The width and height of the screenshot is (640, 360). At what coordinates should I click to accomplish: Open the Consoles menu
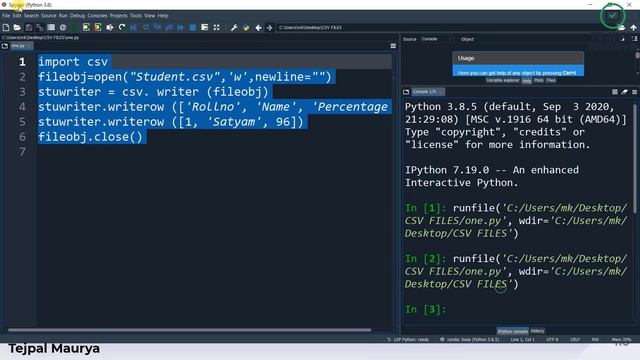[x=97, y=16]
